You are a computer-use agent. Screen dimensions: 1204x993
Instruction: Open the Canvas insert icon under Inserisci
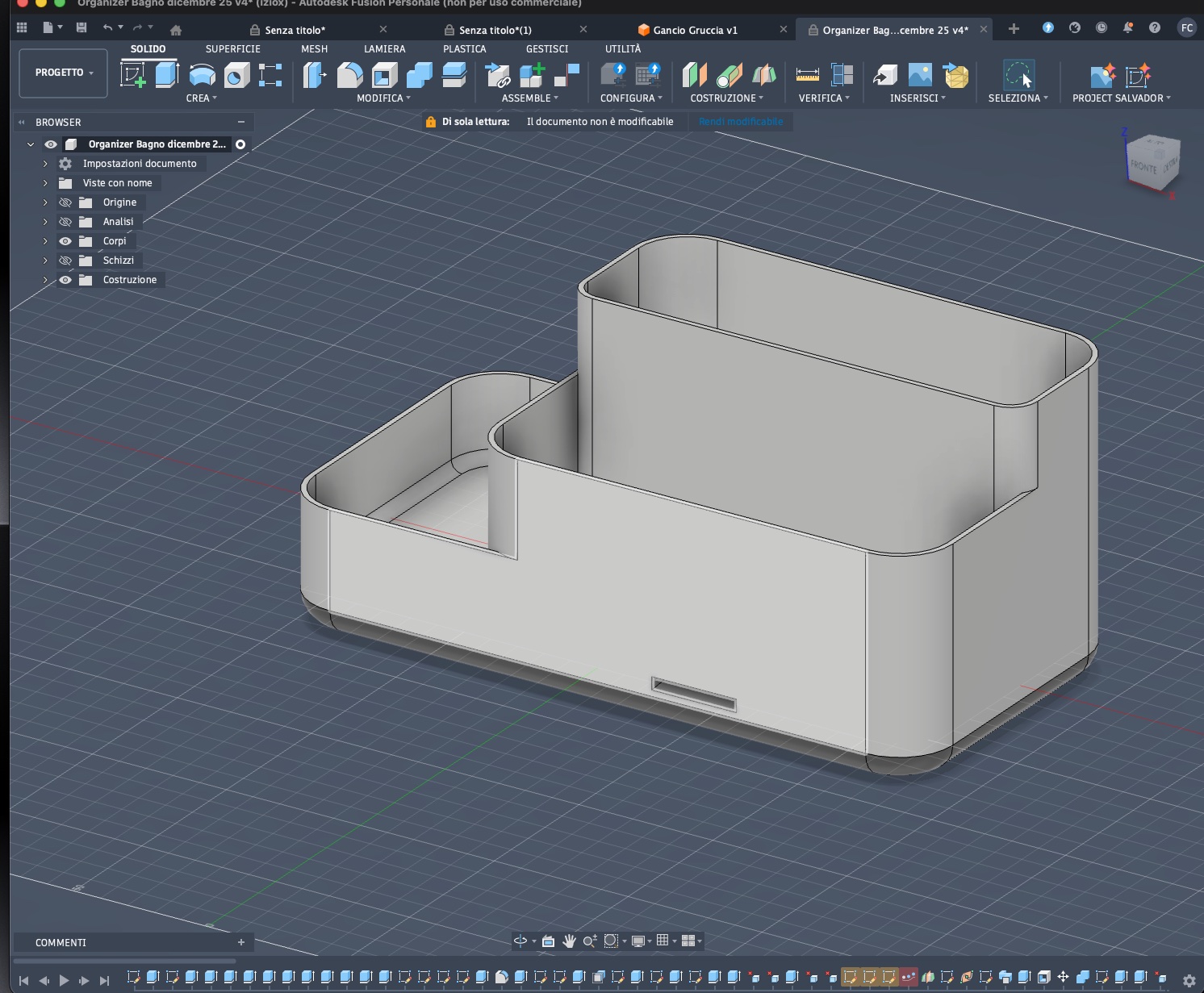click(x=919, y=74)
